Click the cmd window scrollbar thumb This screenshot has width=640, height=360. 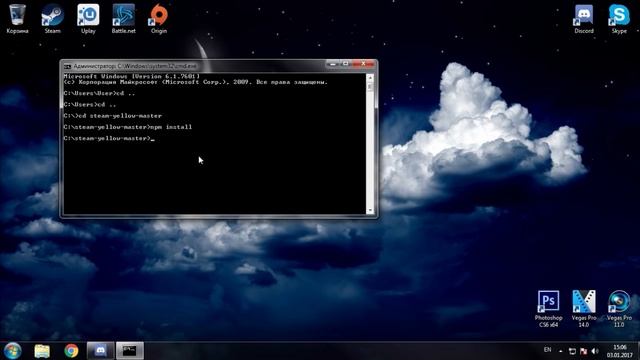click(370, 87)
